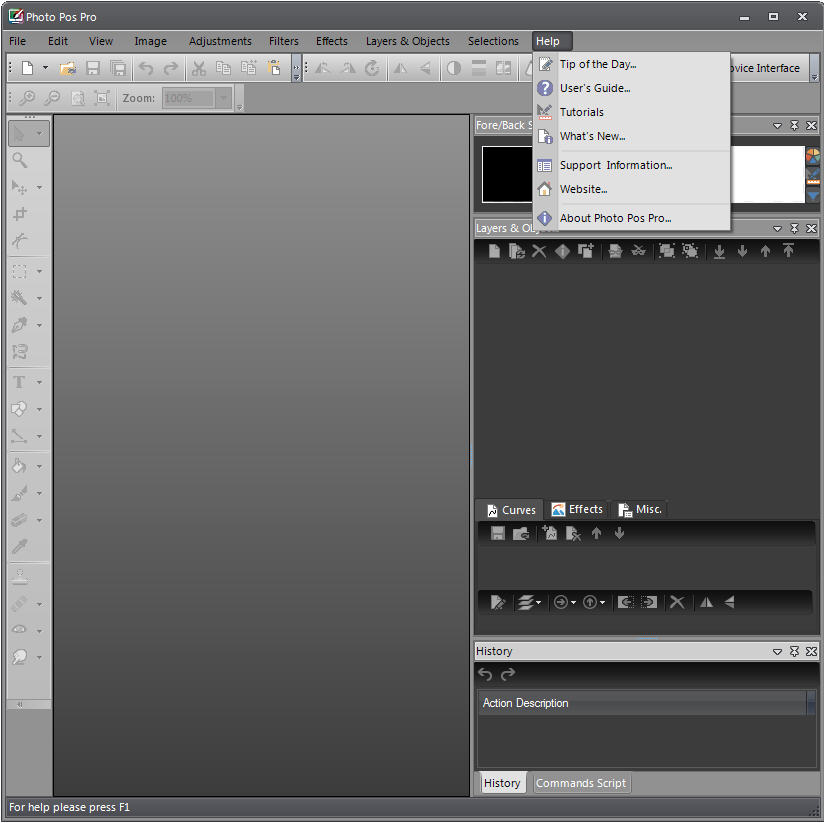Viewport: 824px width, 823px height.
Task: Click the black foreground color swatch
Action: (507, 174)
